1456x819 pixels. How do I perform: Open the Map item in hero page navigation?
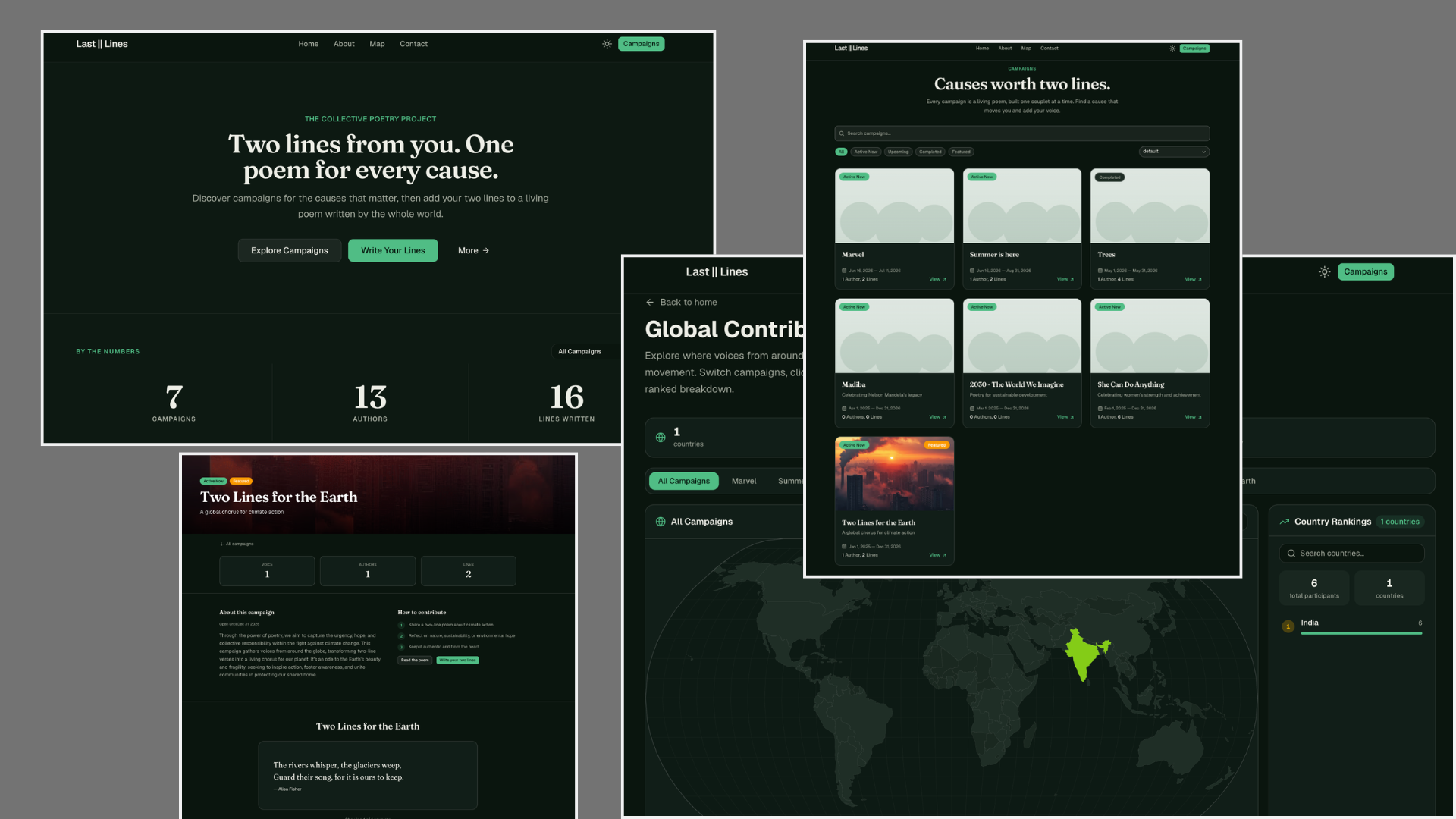pyautogui.click(x=377, y=44)
